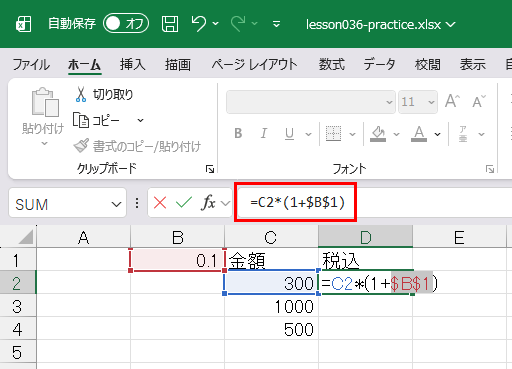Toggle Underline formatting
Screen dimensions: 512x369
[x=289, y=134]
